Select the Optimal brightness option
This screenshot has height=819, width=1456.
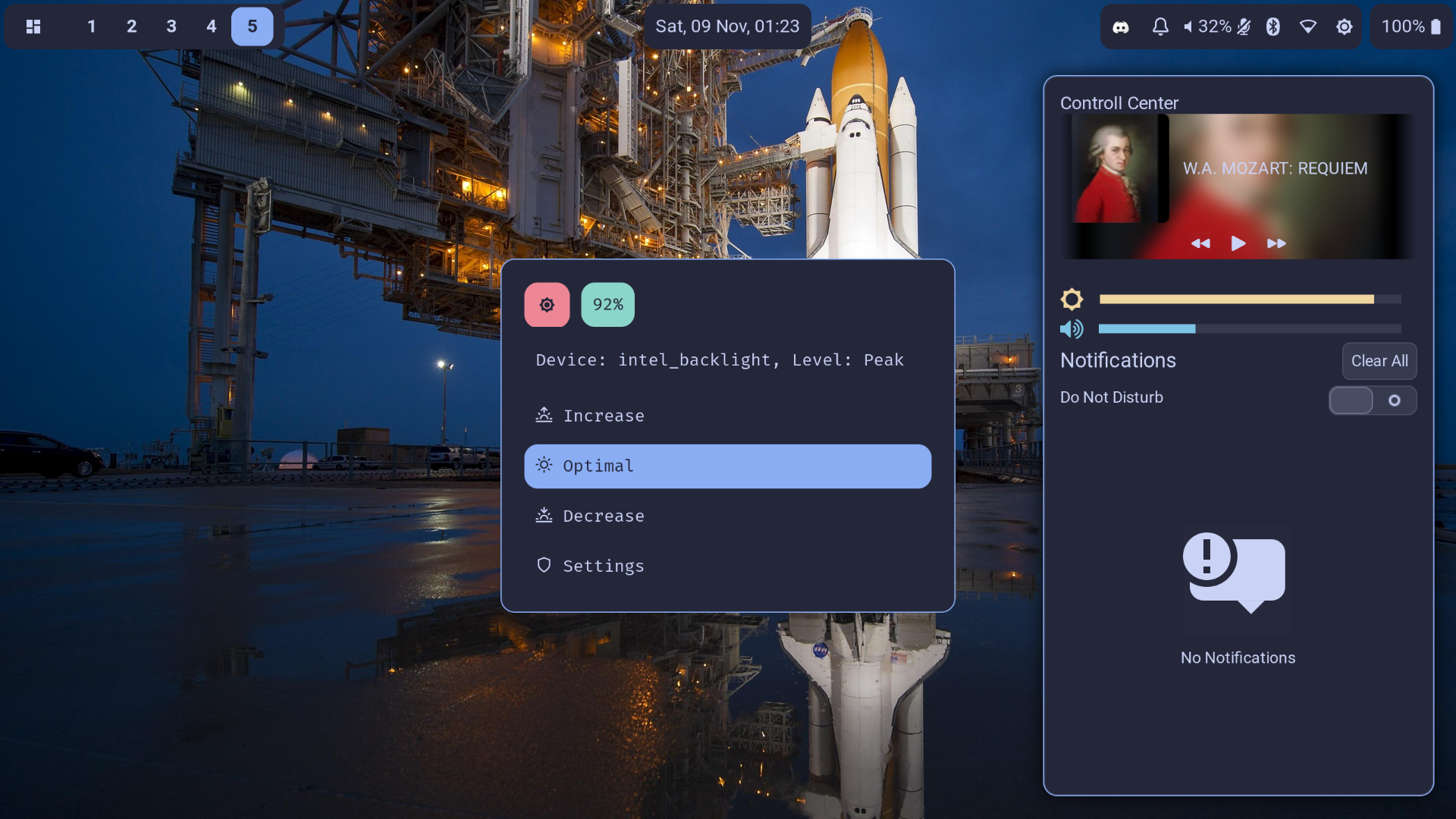[726, 466]
